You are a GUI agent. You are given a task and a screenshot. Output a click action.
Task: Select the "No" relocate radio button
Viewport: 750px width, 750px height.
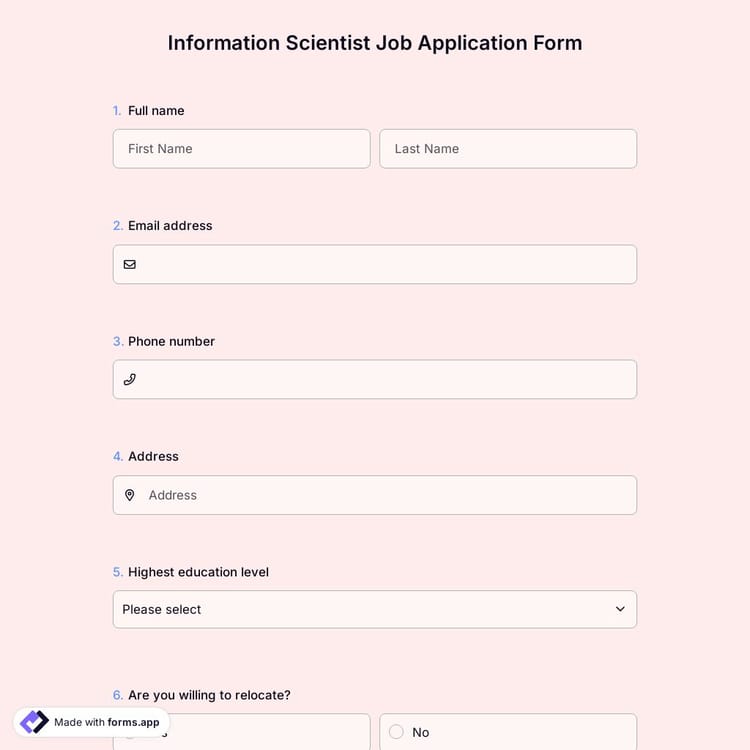tap(396, 732)
